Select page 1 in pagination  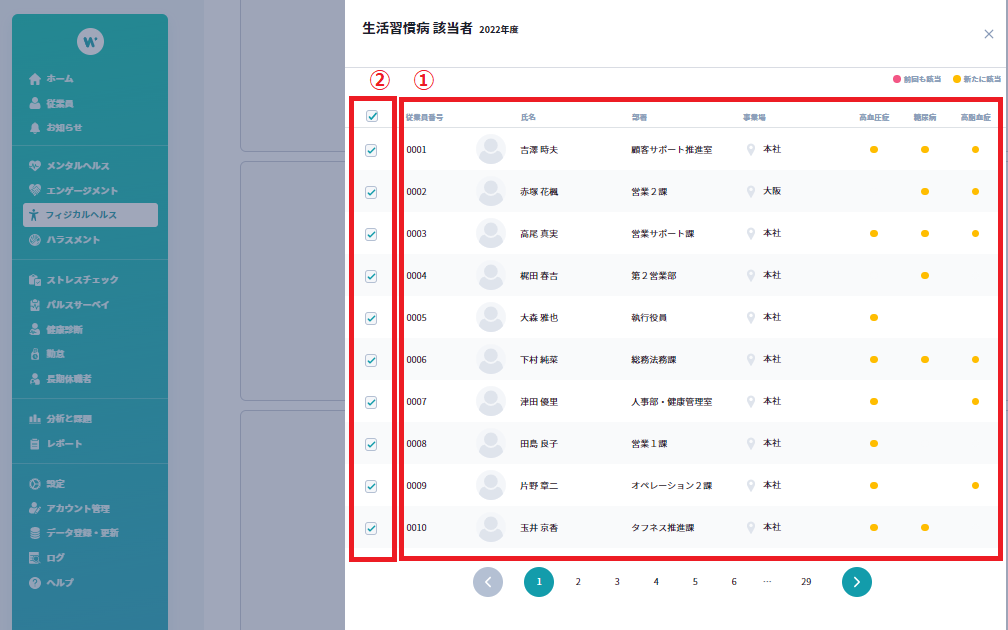539,582
